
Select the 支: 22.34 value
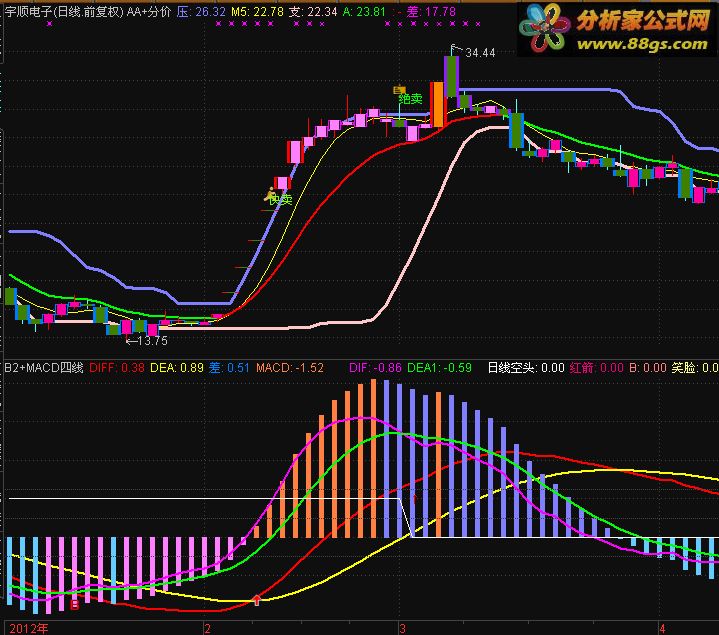313,11
